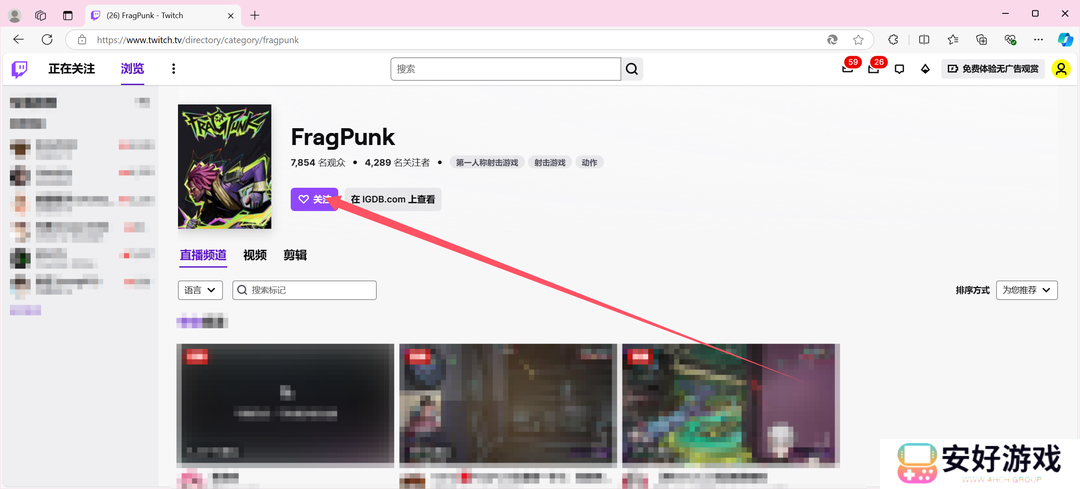This screenshot has height=489, width=1080.
Task: Open the Edge Copilot icon
Action: tap(1065, 40)
